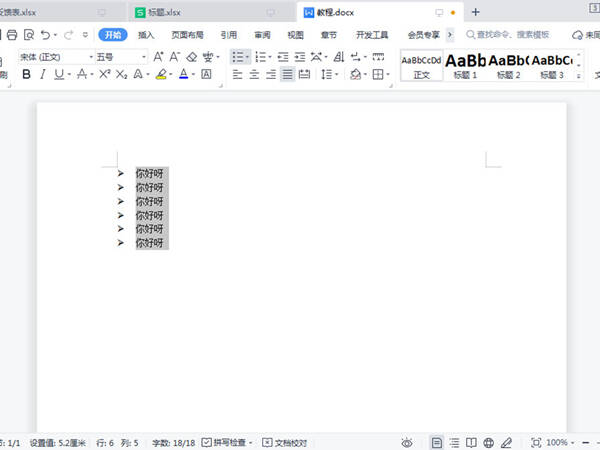This screenshot has height=450, width=600.
Task: Toggle eye protection mode icon
Action: pos(407,443)
